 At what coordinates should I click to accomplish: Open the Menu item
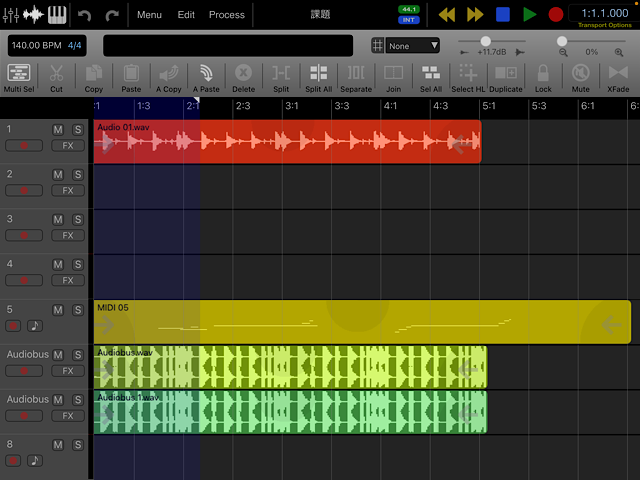click(x=149, y=15)
